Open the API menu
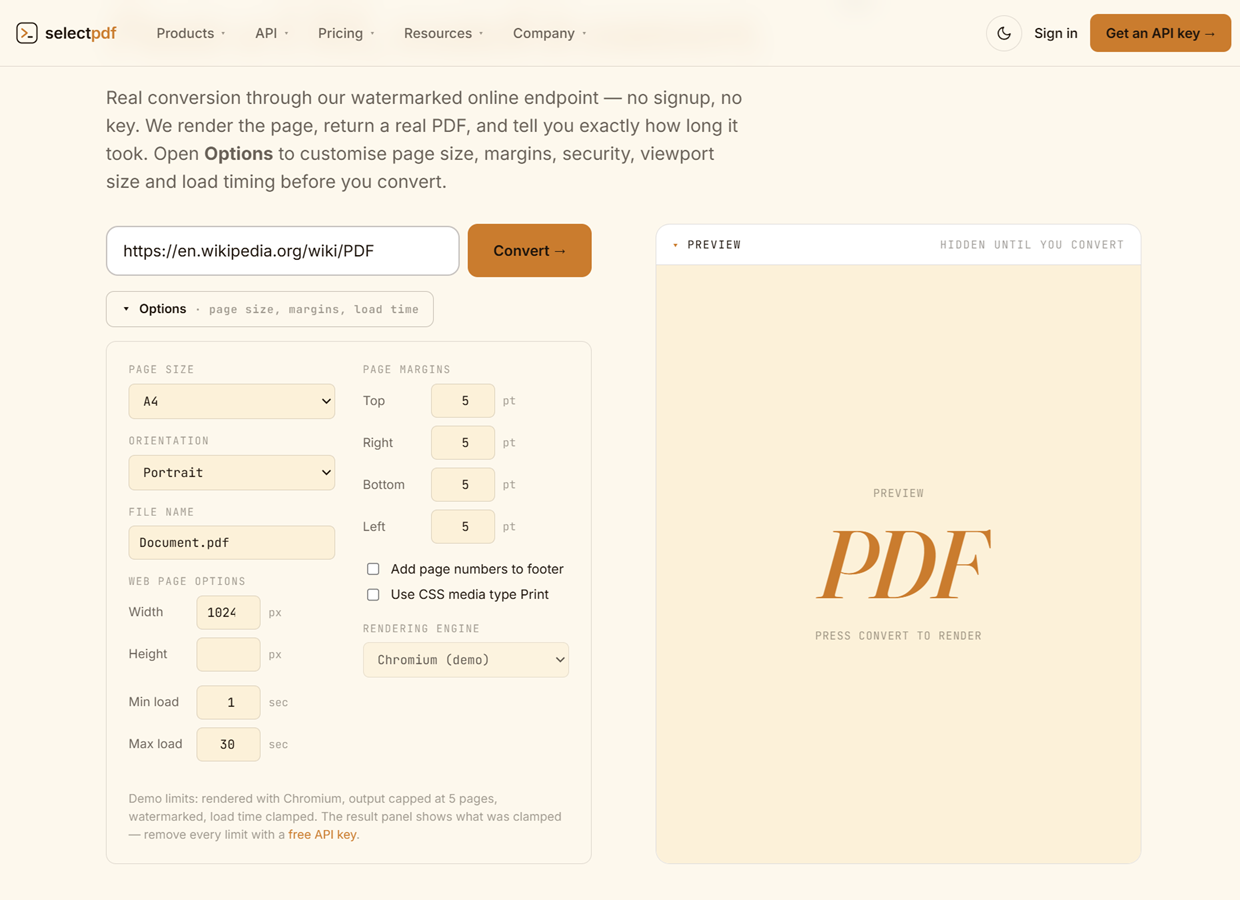The image size is (1240, 900). pos(272,33)
